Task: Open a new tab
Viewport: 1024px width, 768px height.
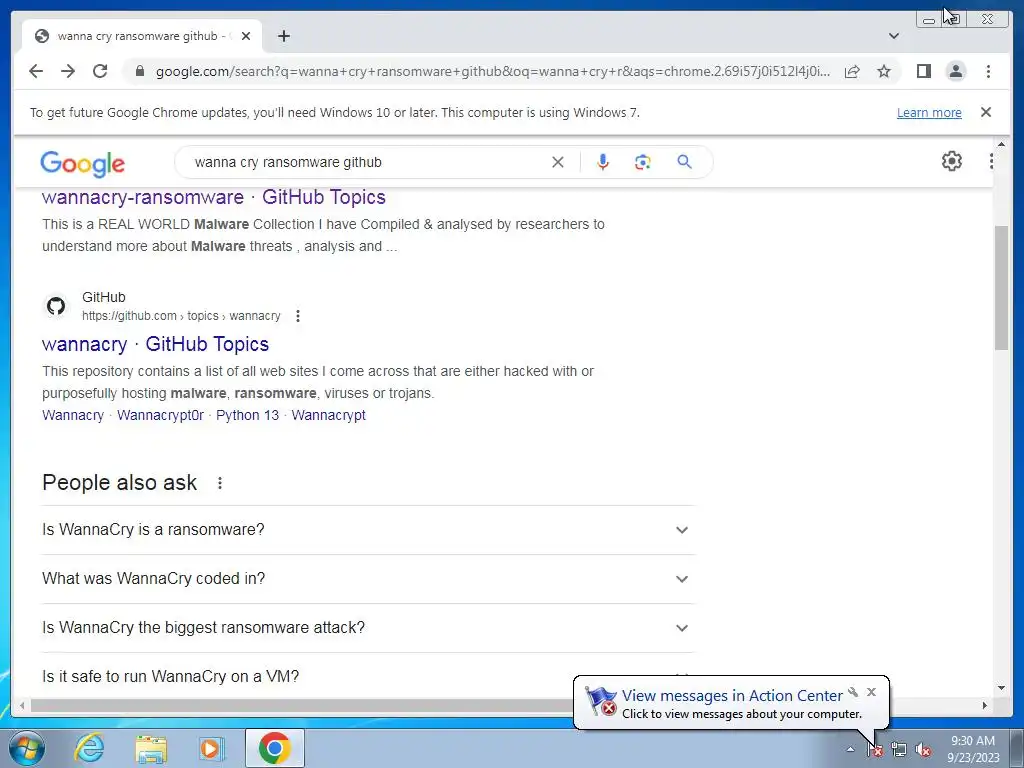Action: pos(283,36)
